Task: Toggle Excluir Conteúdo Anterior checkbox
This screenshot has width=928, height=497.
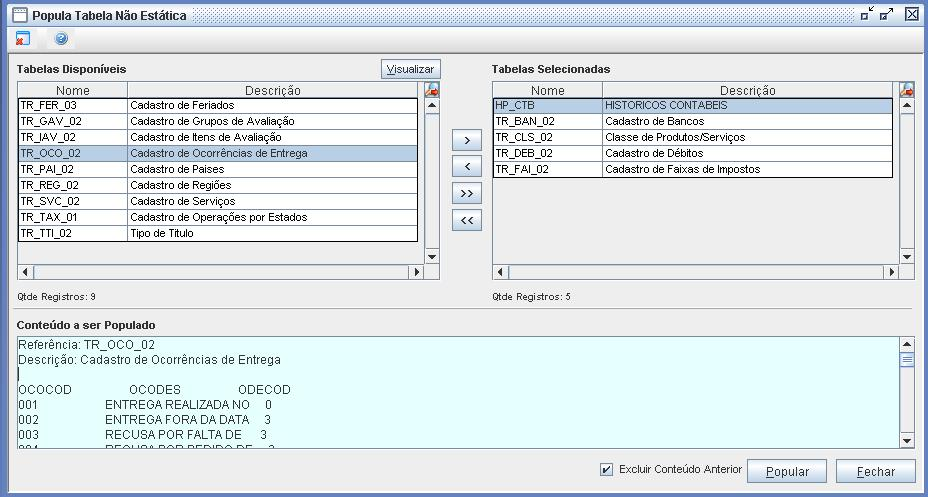Action: pyautogui.click(x=607, y=469)
